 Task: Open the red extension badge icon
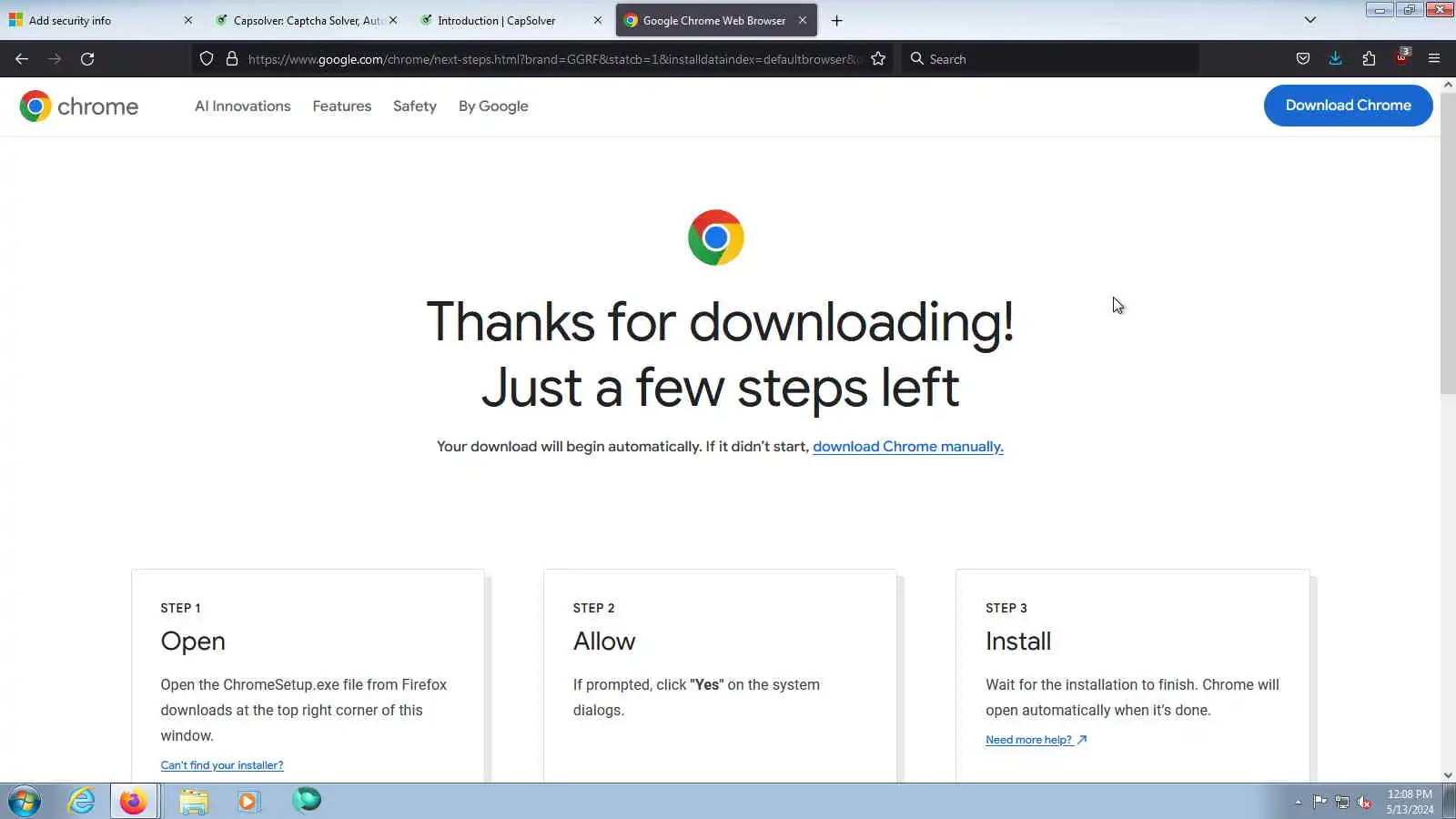coord(1402,57)
